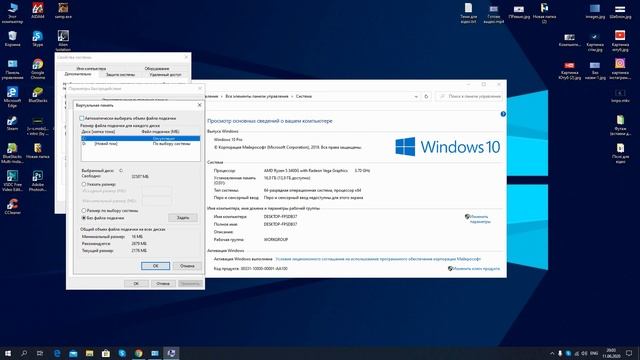The image size is (640, 360).
Task: Select the Шаблон.jpg desktop file
Action: [620, 11]
